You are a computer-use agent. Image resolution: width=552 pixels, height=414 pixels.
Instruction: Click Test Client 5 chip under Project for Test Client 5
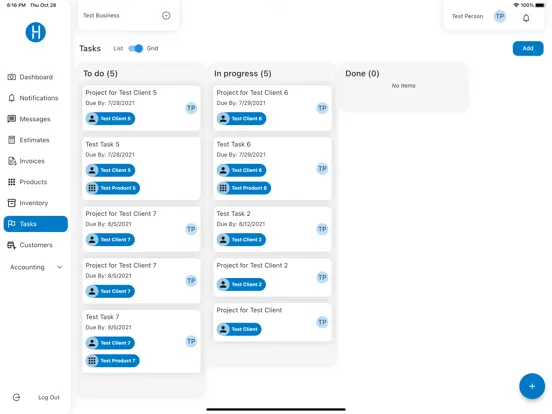point(110,119)
